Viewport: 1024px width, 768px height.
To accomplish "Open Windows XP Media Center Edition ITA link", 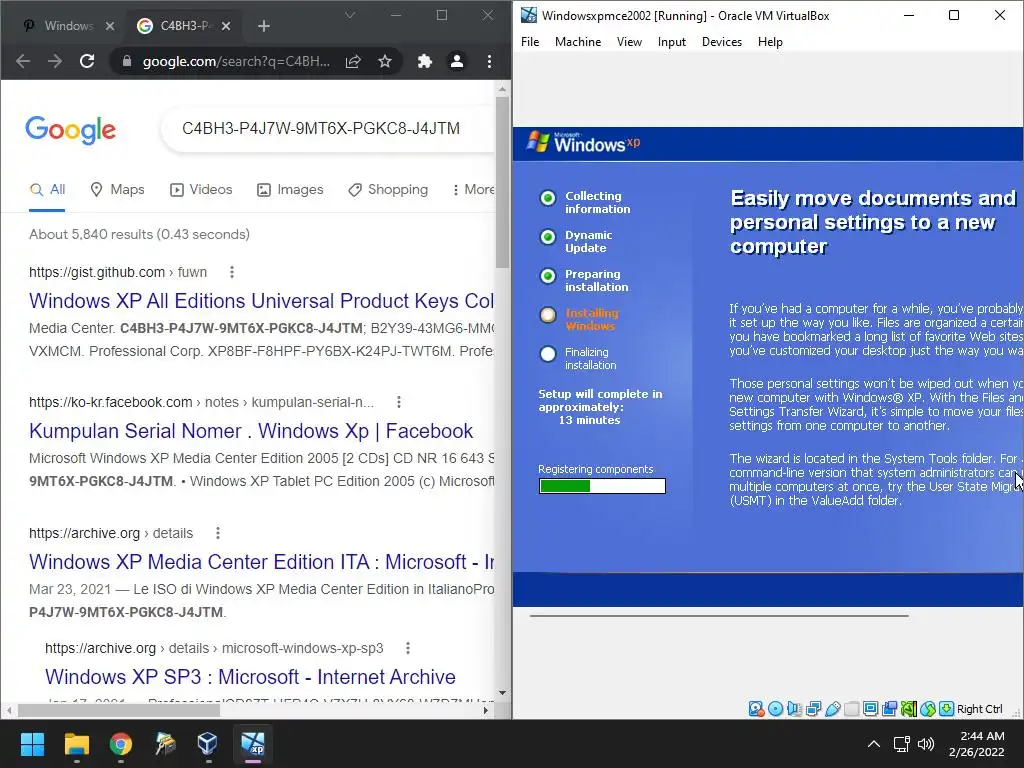I will pyautogui.click(x=261, y=562).
